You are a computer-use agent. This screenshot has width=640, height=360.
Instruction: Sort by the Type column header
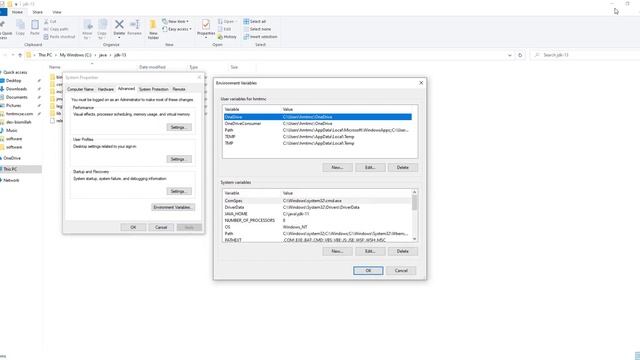pyautogui.click(x=193, y=67)
